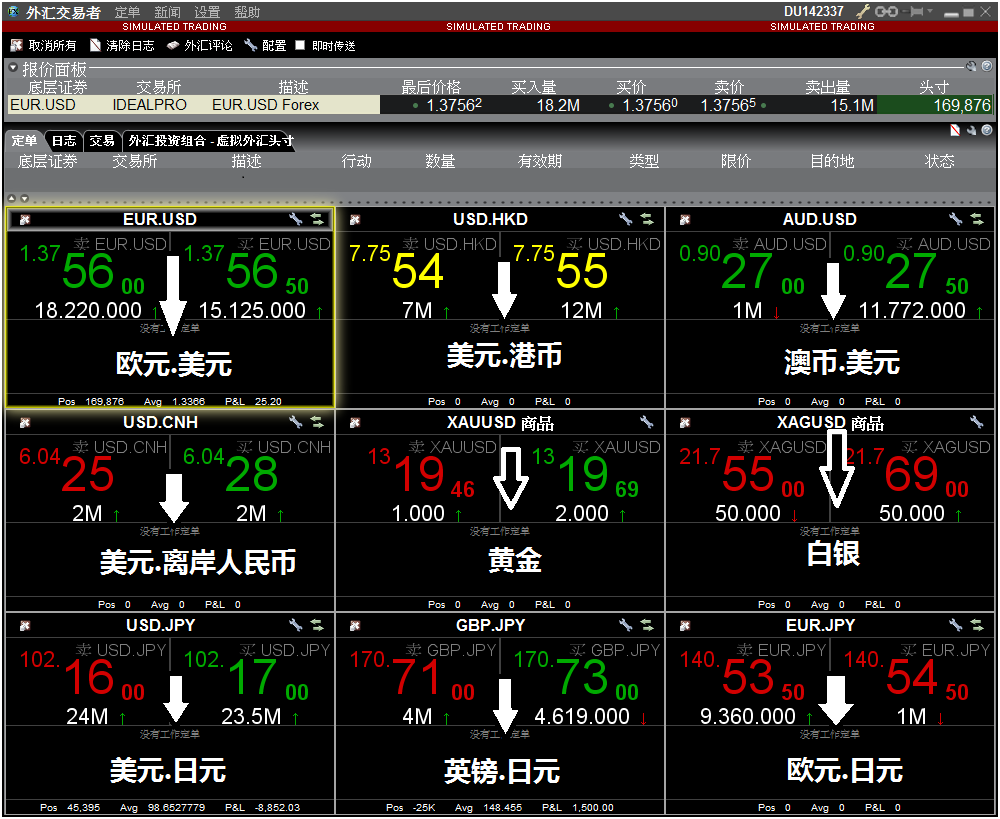Click the swap arrows icon on the USD.HKD tile
1000x819 pixels.
[646, 219]
